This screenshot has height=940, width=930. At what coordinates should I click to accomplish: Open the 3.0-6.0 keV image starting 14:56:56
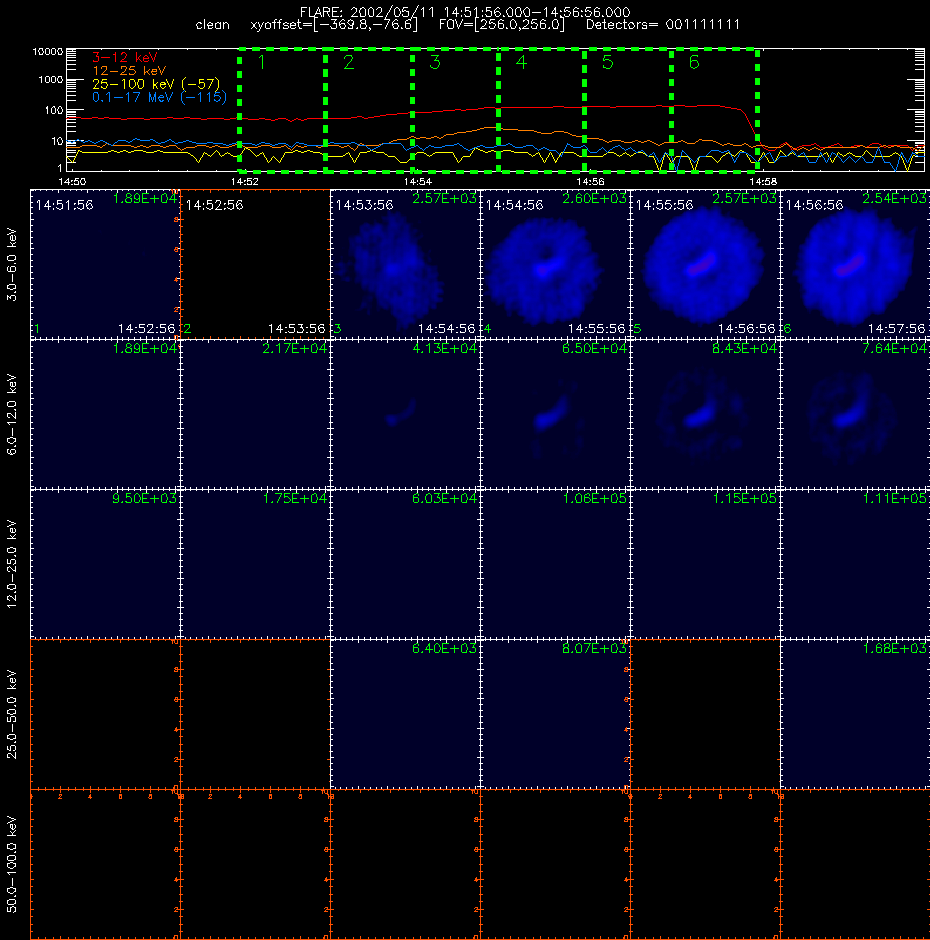tap(855, 264)
